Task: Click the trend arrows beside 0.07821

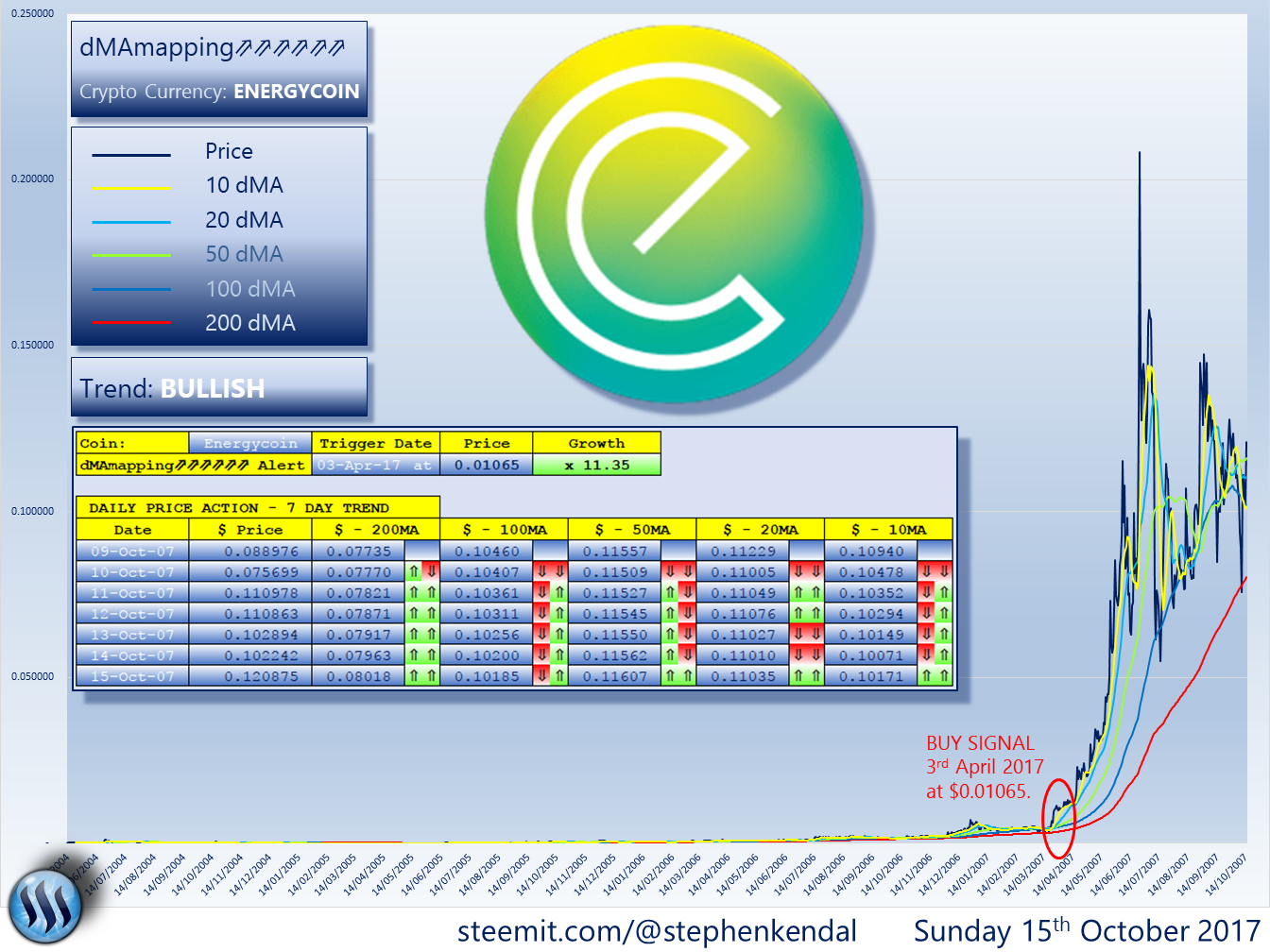Action: coord(422,592)
